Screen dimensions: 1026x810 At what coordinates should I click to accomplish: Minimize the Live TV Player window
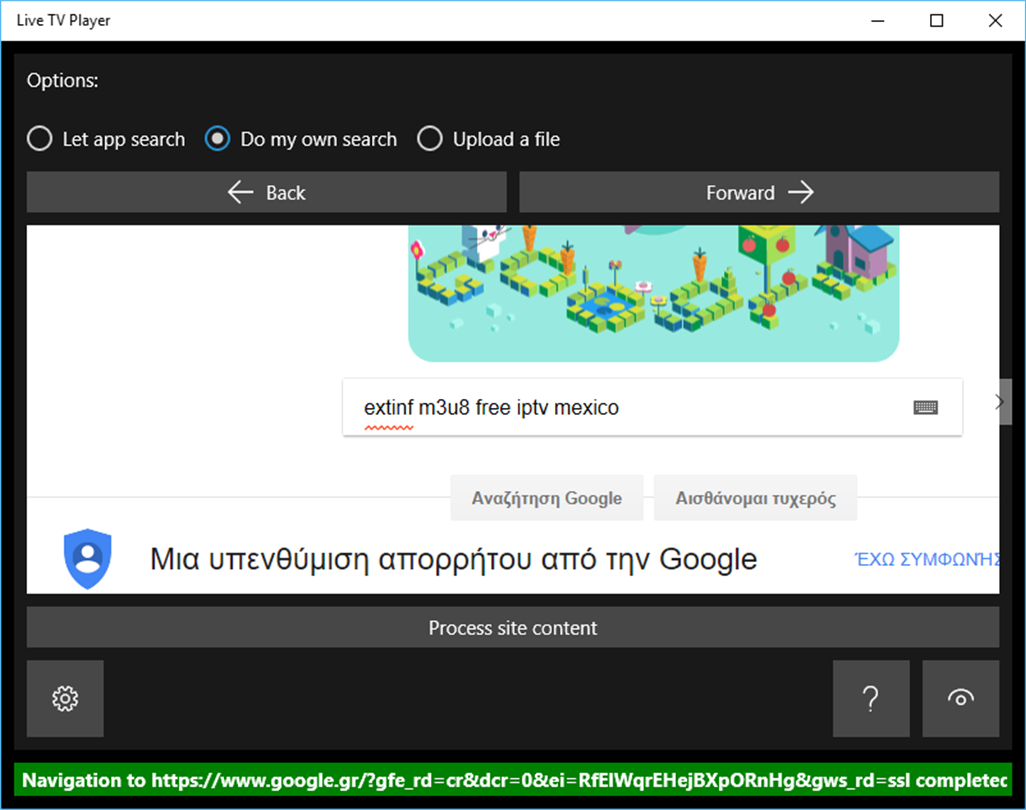pos(877,21)
